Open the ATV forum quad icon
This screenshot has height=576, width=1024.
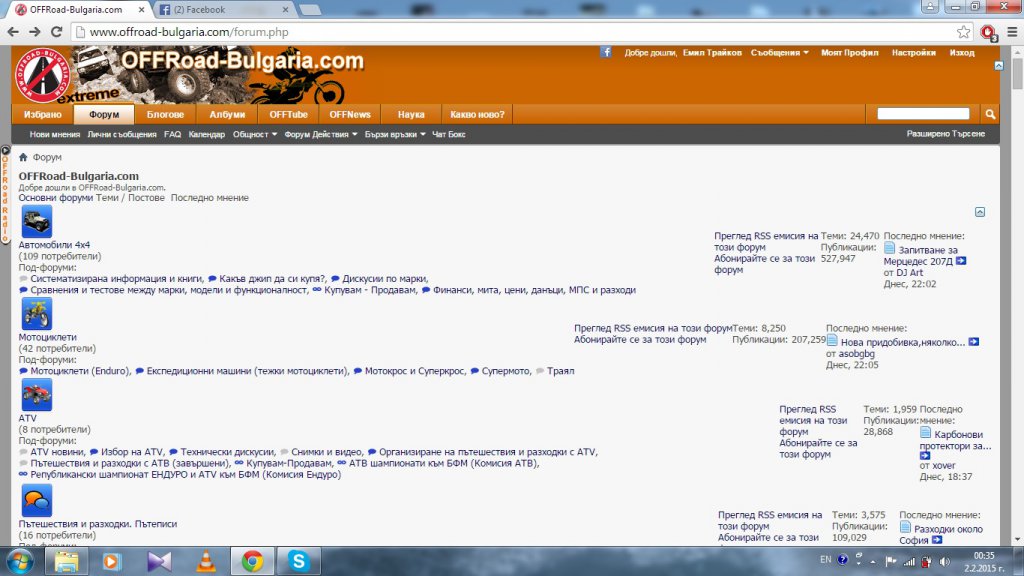click(x=37, y=395)
